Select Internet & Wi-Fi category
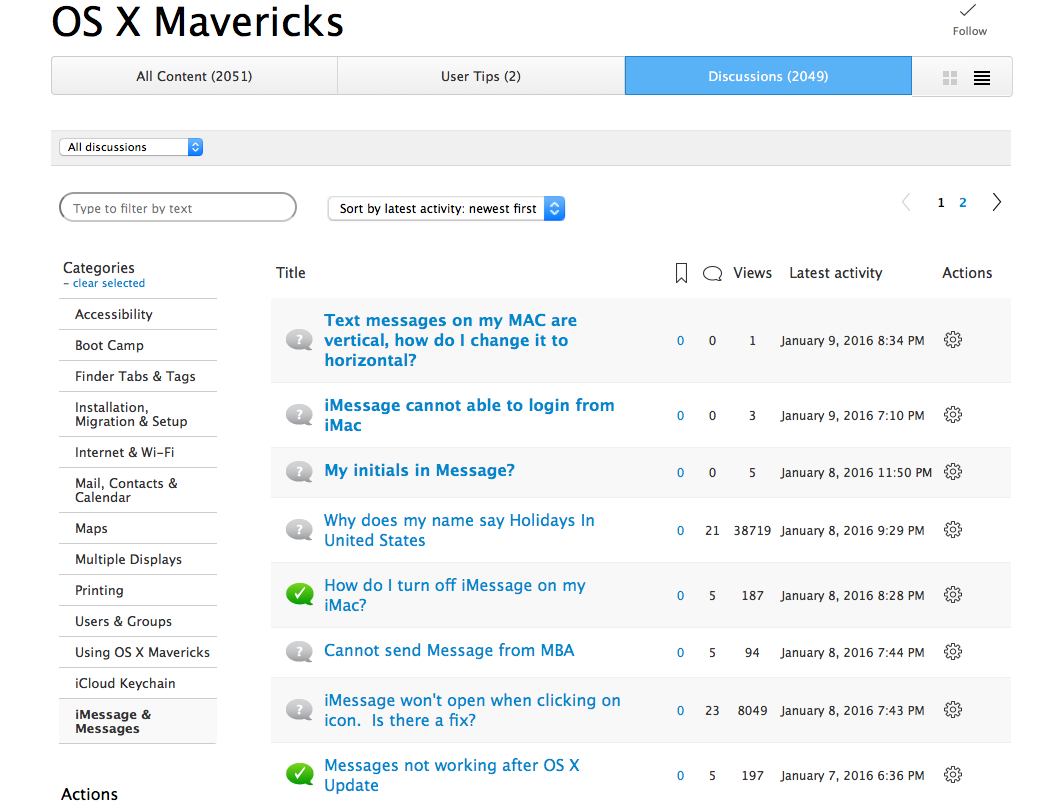This screenshot has height=801, width=1048. pyautogui.click(x=138, y=453)
